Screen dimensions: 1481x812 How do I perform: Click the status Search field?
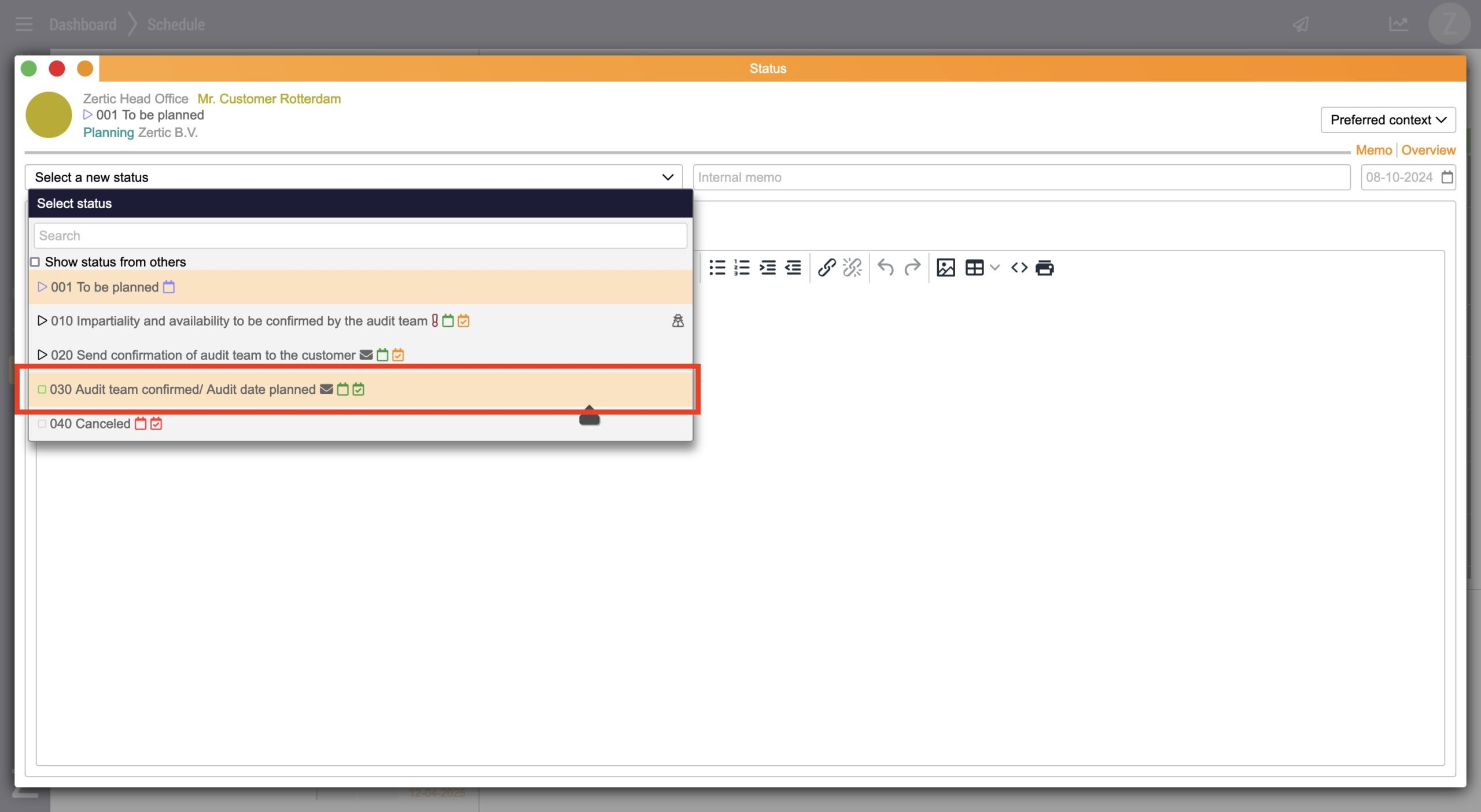point(360,235)
